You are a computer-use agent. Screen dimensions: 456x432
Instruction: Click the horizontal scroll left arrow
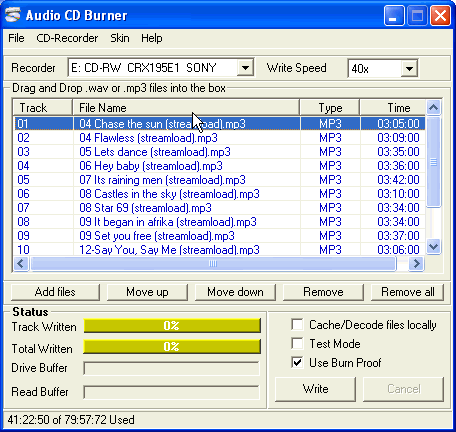[21, 264]
